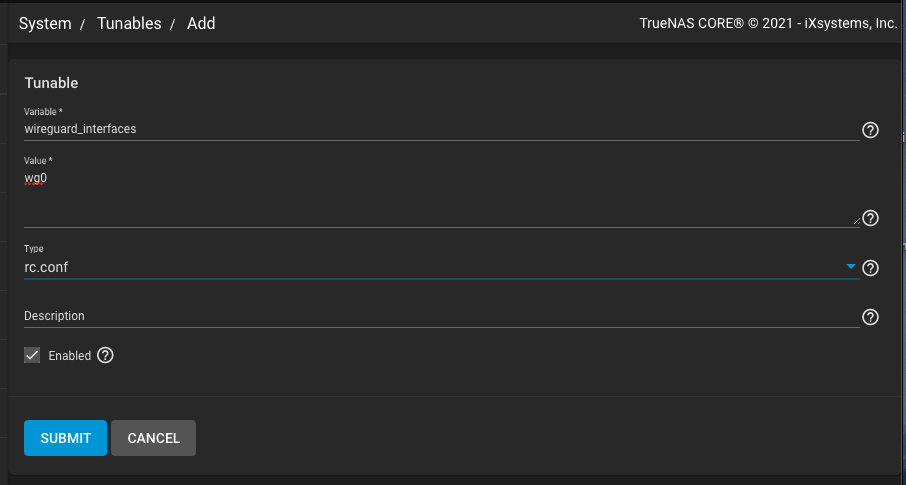Open help icon beside the Description field
This screenshot has width=906, height=485.
(x=870, y=317)
